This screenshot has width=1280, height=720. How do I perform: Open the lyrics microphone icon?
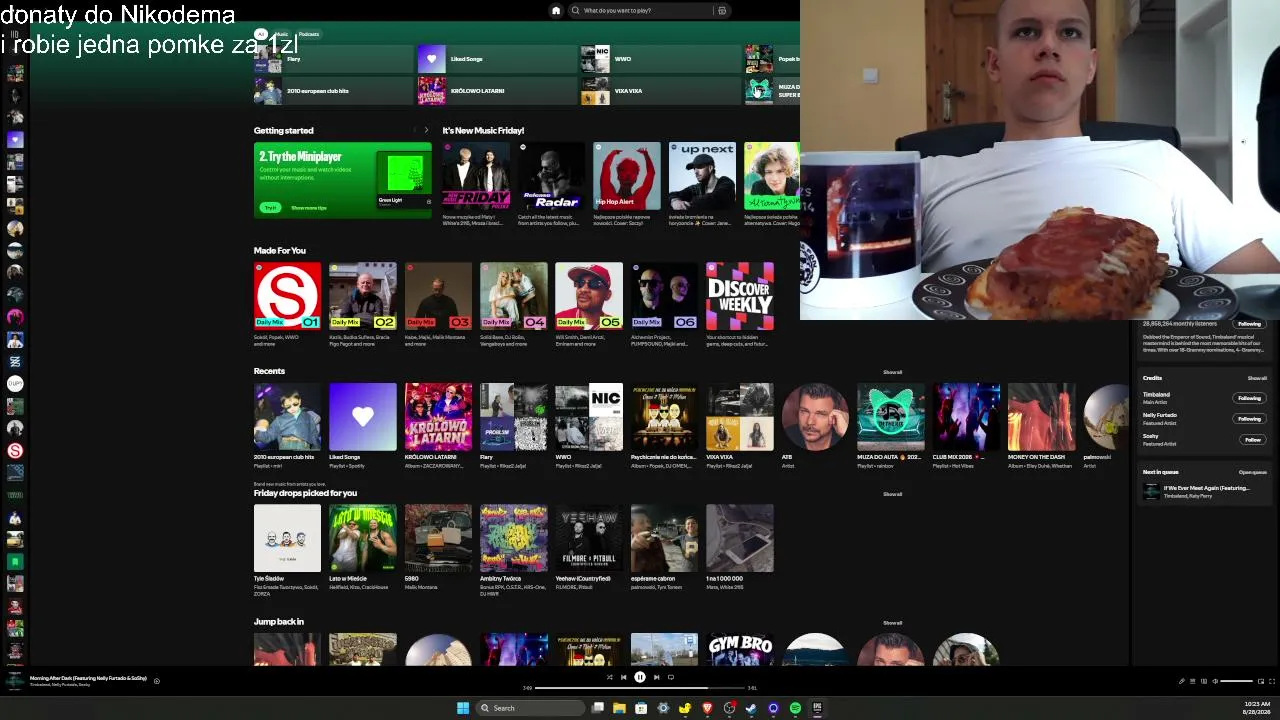point(1182,681)
